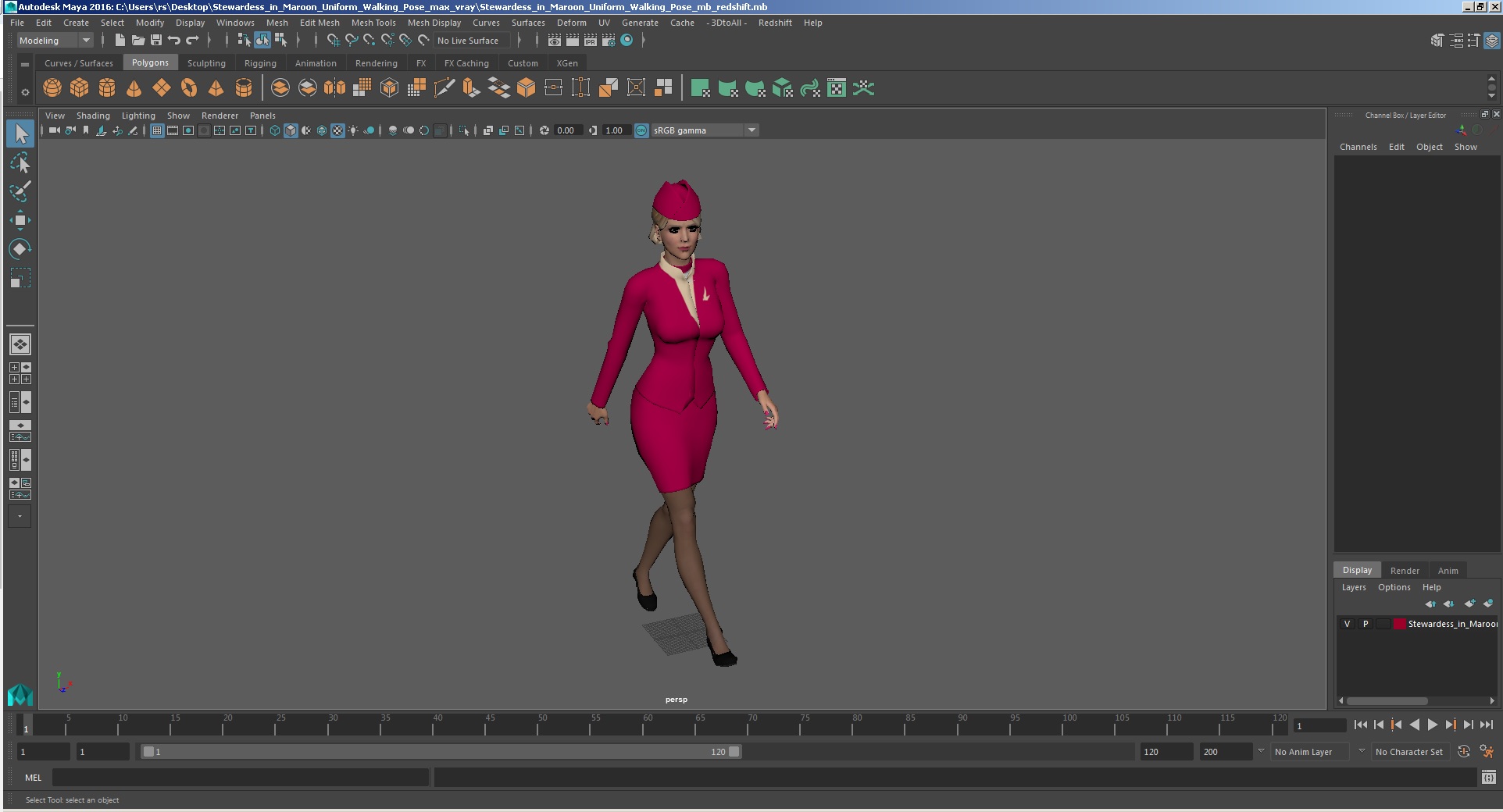Image resolution: width=1503 pixels, height=812 pixels.
Task: Click the maroon layer color swatch
Action: (1400, 624)
